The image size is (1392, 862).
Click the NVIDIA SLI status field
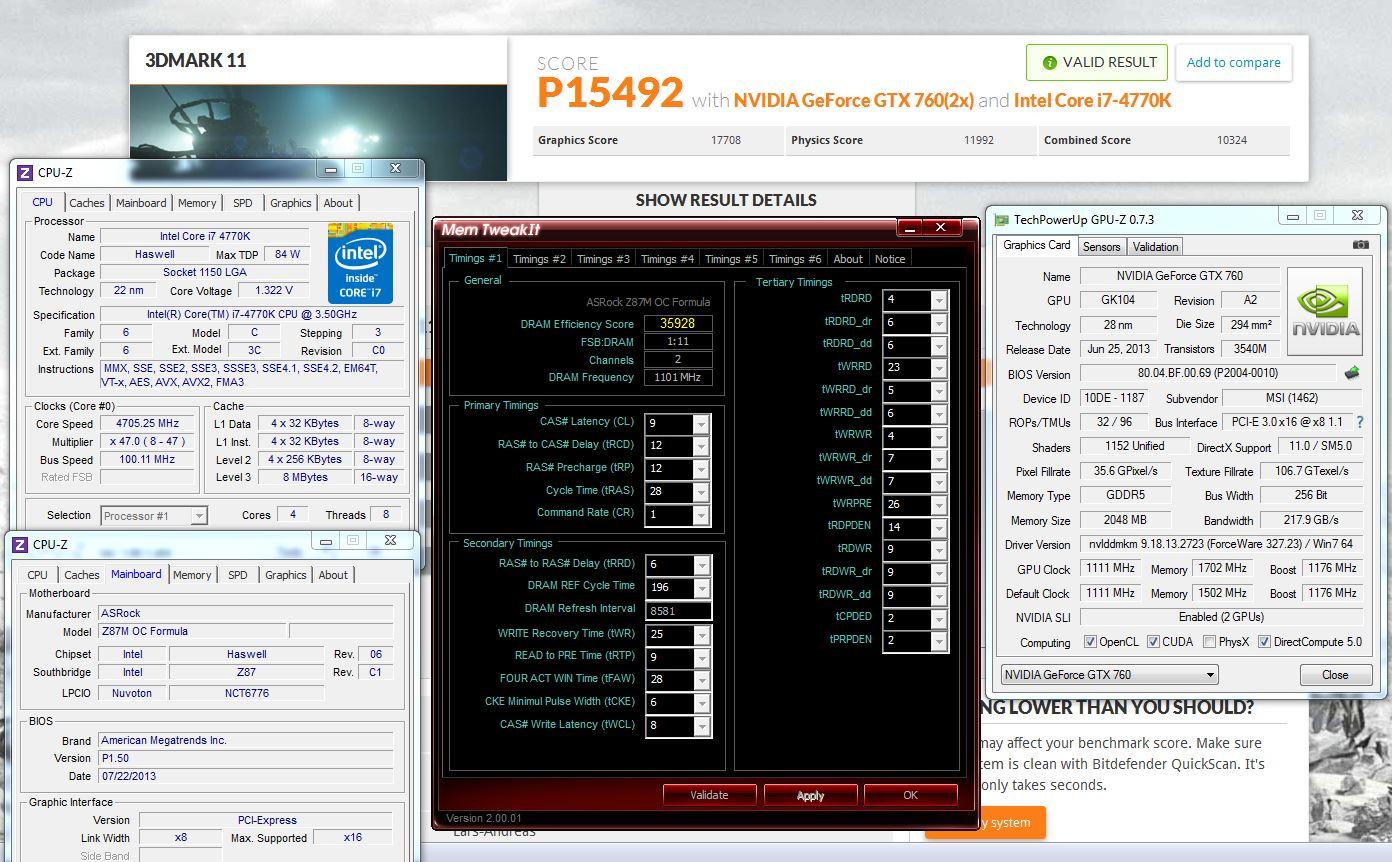tap(1221, 617)
